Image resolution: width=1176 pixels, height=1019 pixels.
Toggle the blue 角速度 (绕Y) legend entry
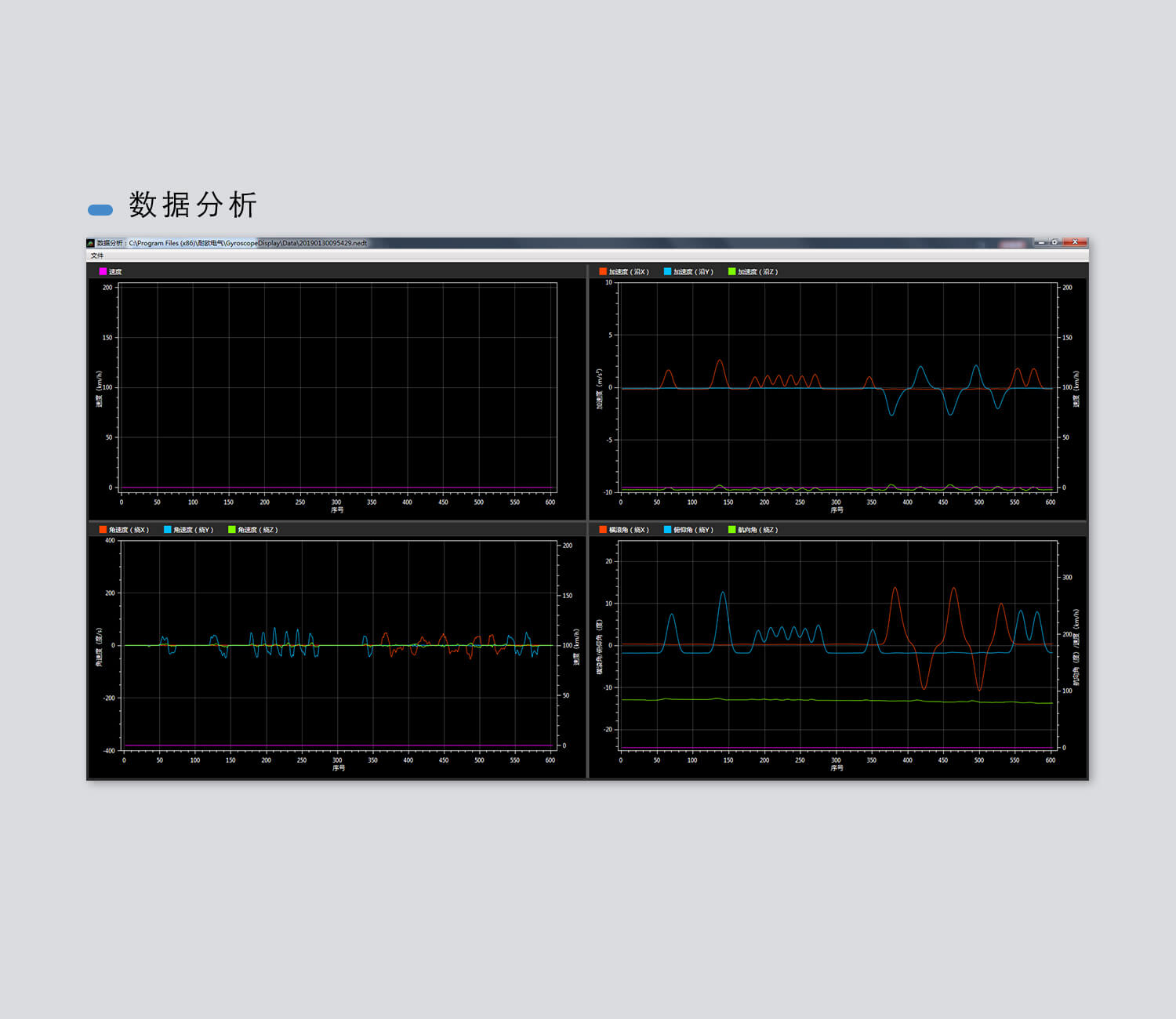(188, 530)
